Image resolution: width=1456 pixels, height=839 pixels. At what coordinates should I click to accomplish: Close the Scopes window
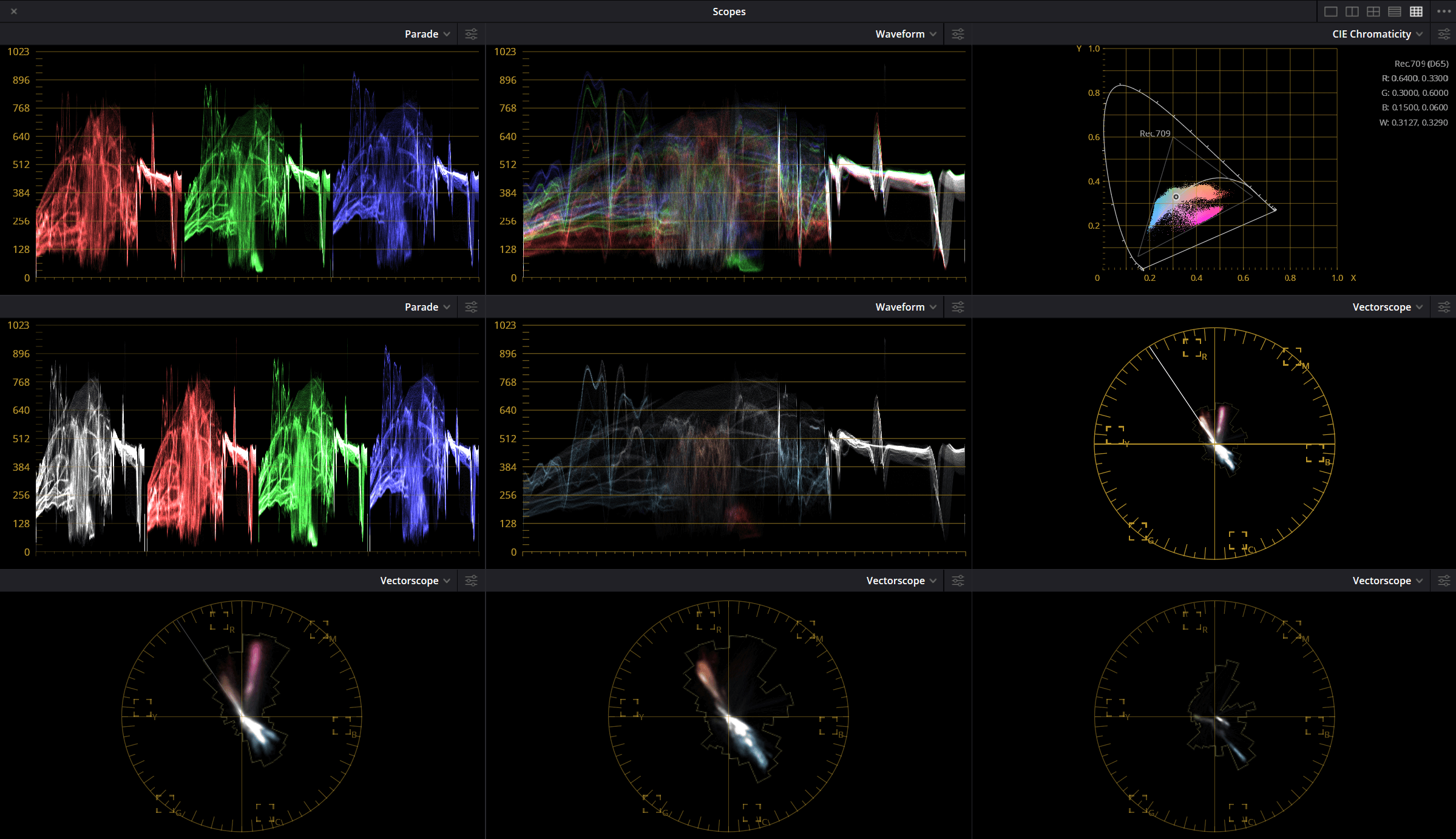coord(13,11)
